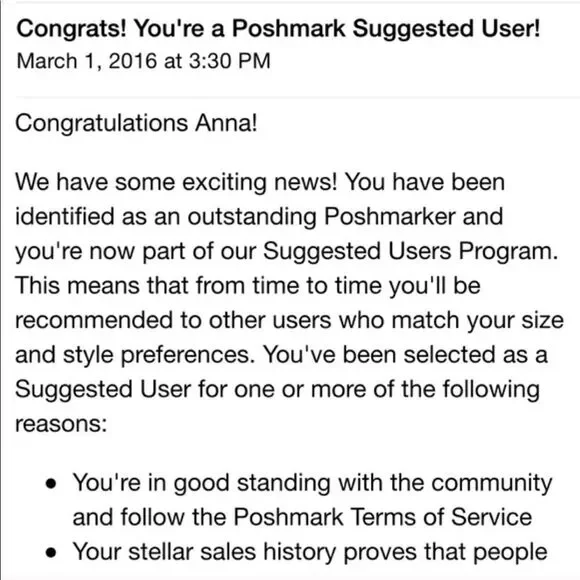Click the word 'Poshmark' in the subject line
This screenshot has height=580, width=580.
point(289,28)
